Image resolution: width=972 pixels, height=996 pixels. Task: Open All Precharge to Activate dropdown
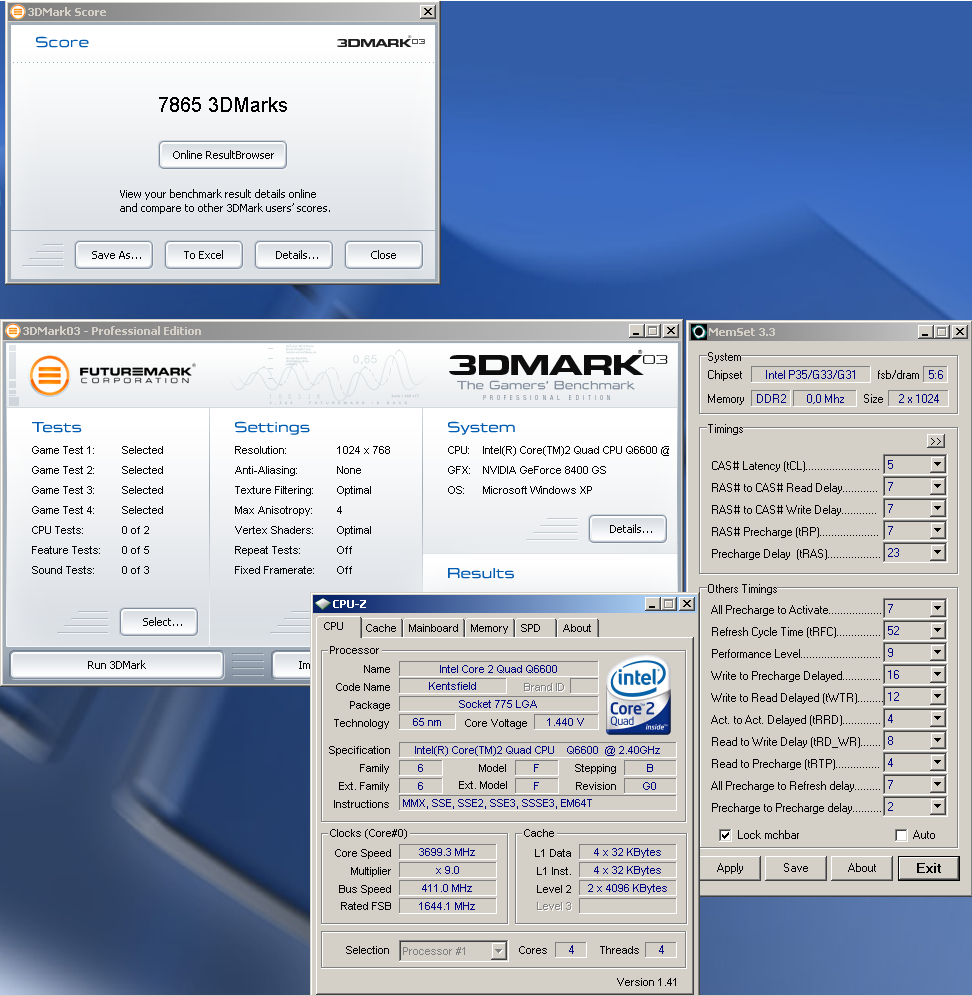[937, 609]
